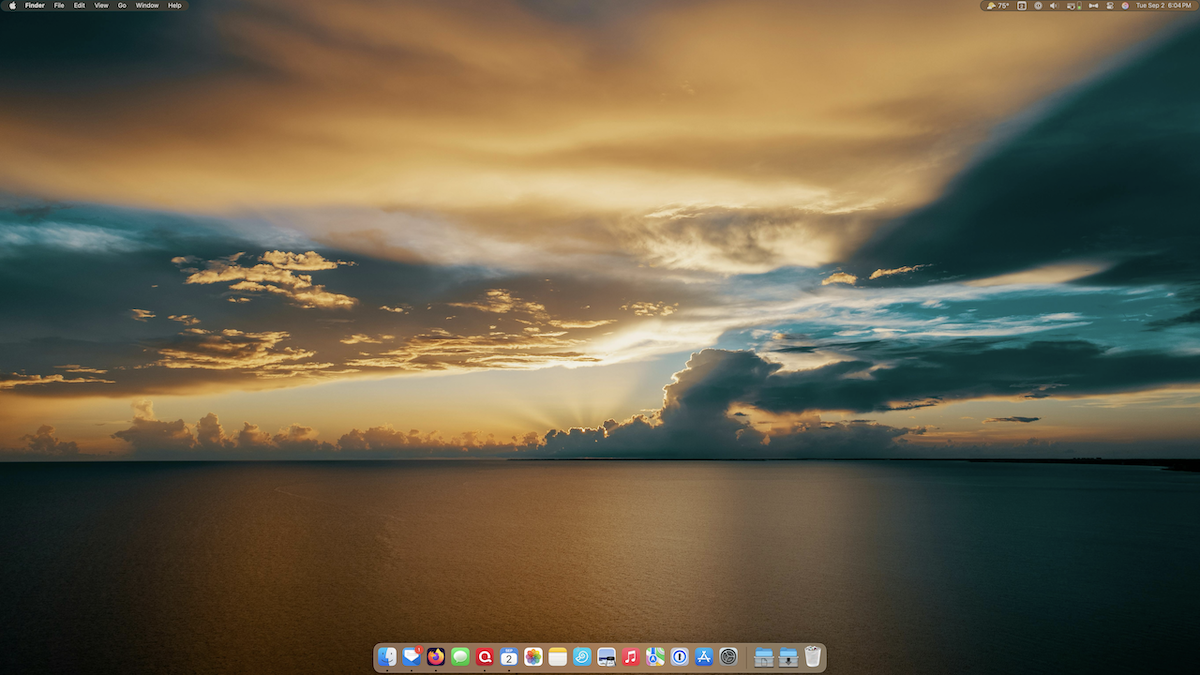Click the date and time clock
This screenshot has width=1200, height=675.
1163,5
